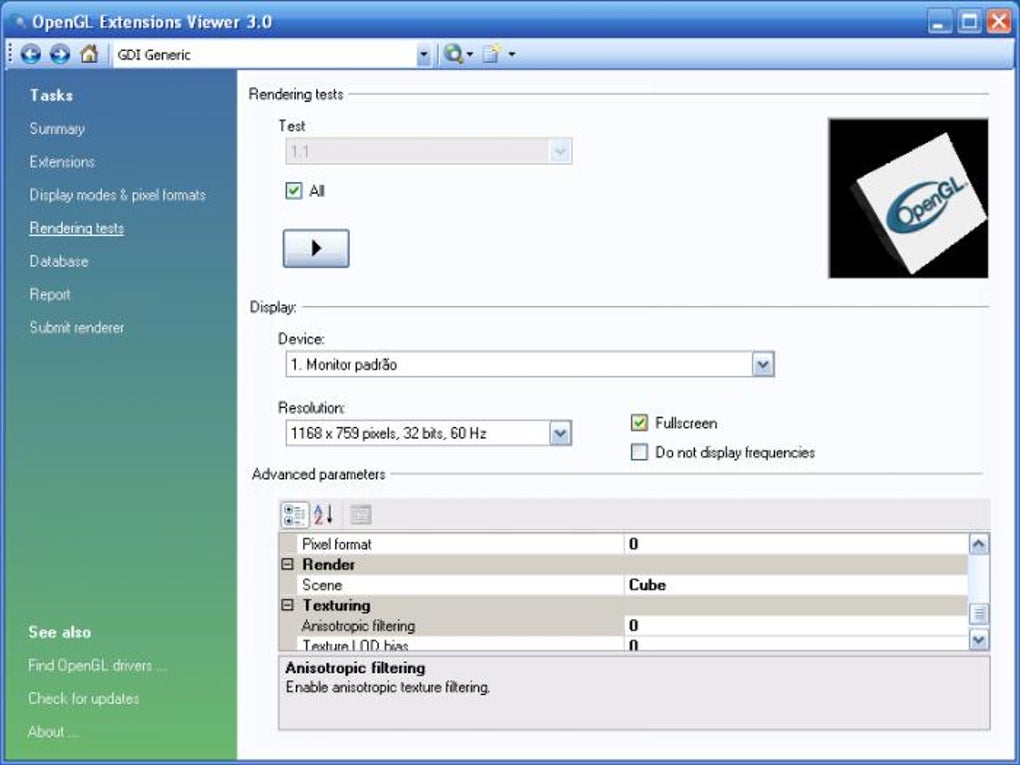1020x765 pixels.
Task: Open the About link
Action: pos(53,732)
